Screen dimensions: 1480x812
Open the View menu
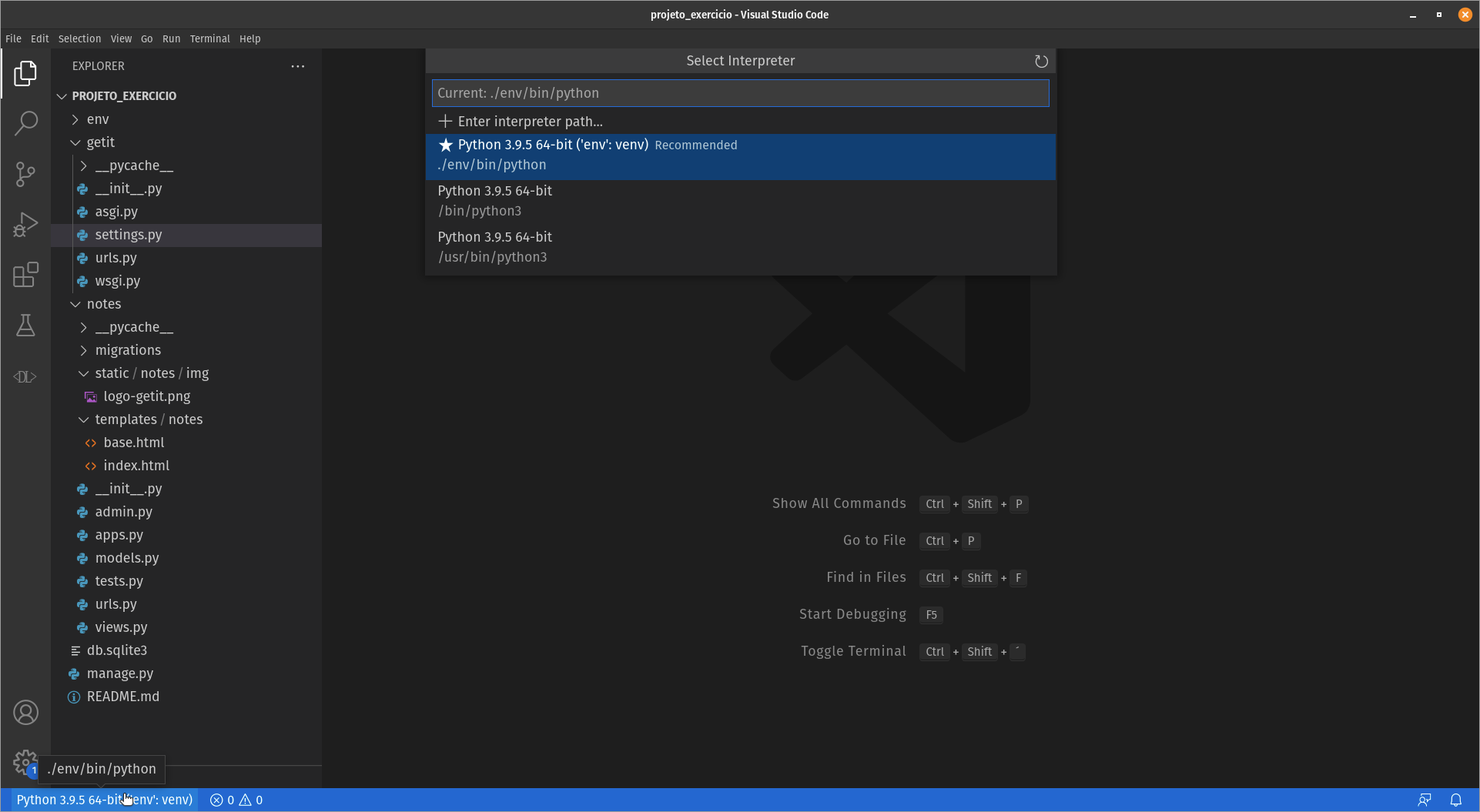coord(121,38)
